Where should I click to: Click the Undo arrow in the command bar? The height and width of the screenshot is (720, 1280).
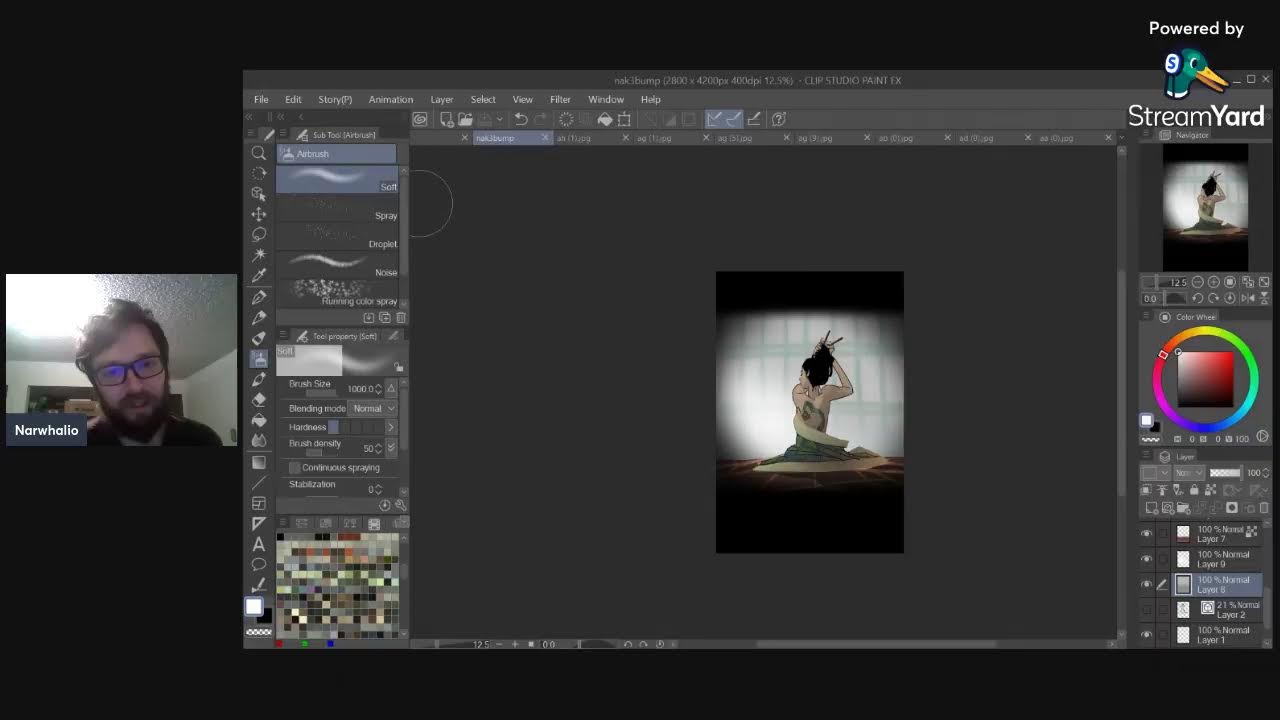click(x=520, y=119)
